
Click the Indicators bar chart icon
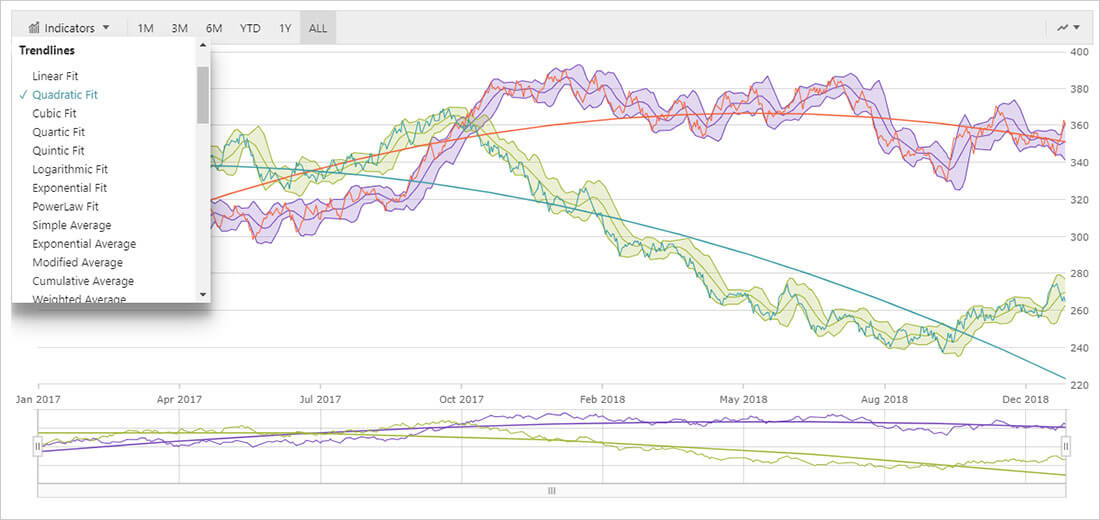33,28
